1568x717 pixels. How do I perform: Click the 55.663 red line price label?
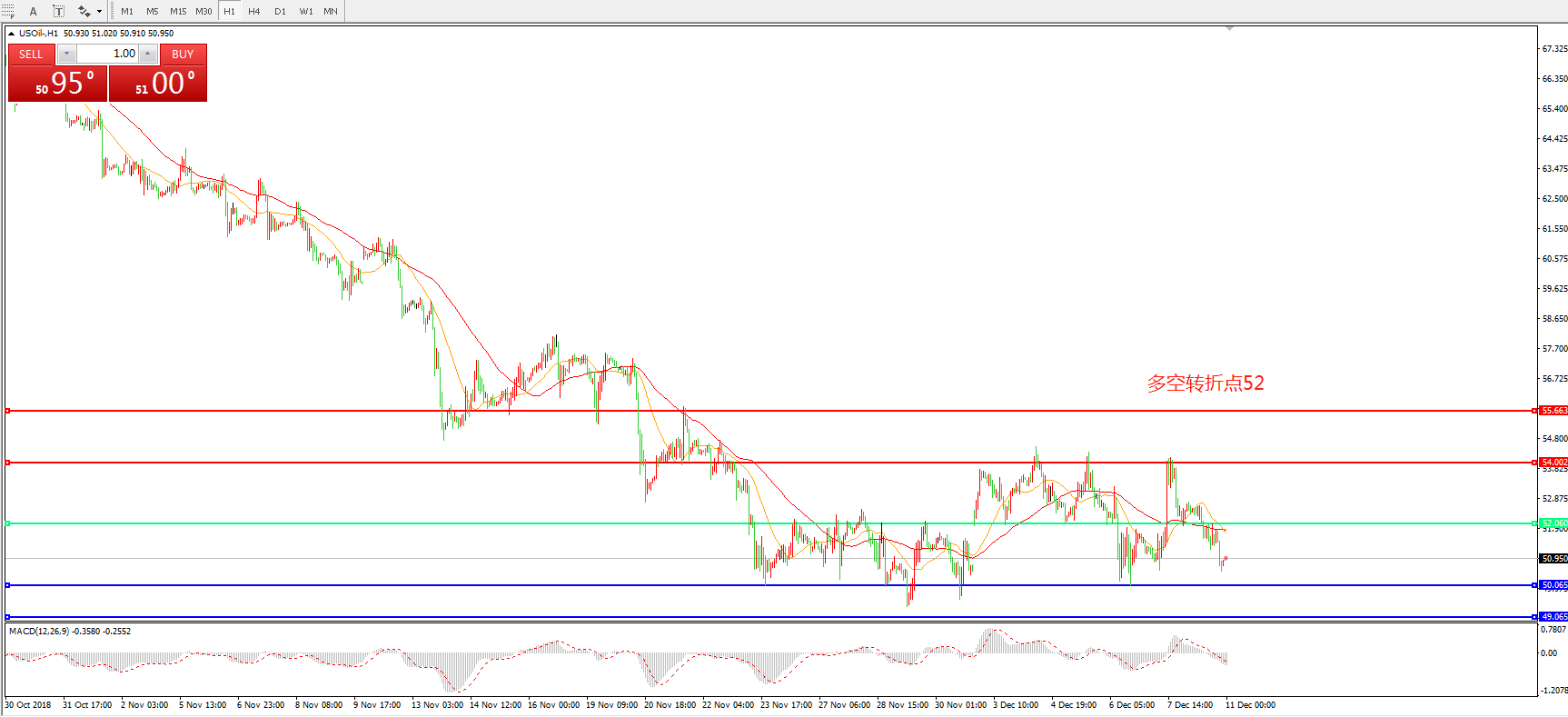click(1553, 411)
